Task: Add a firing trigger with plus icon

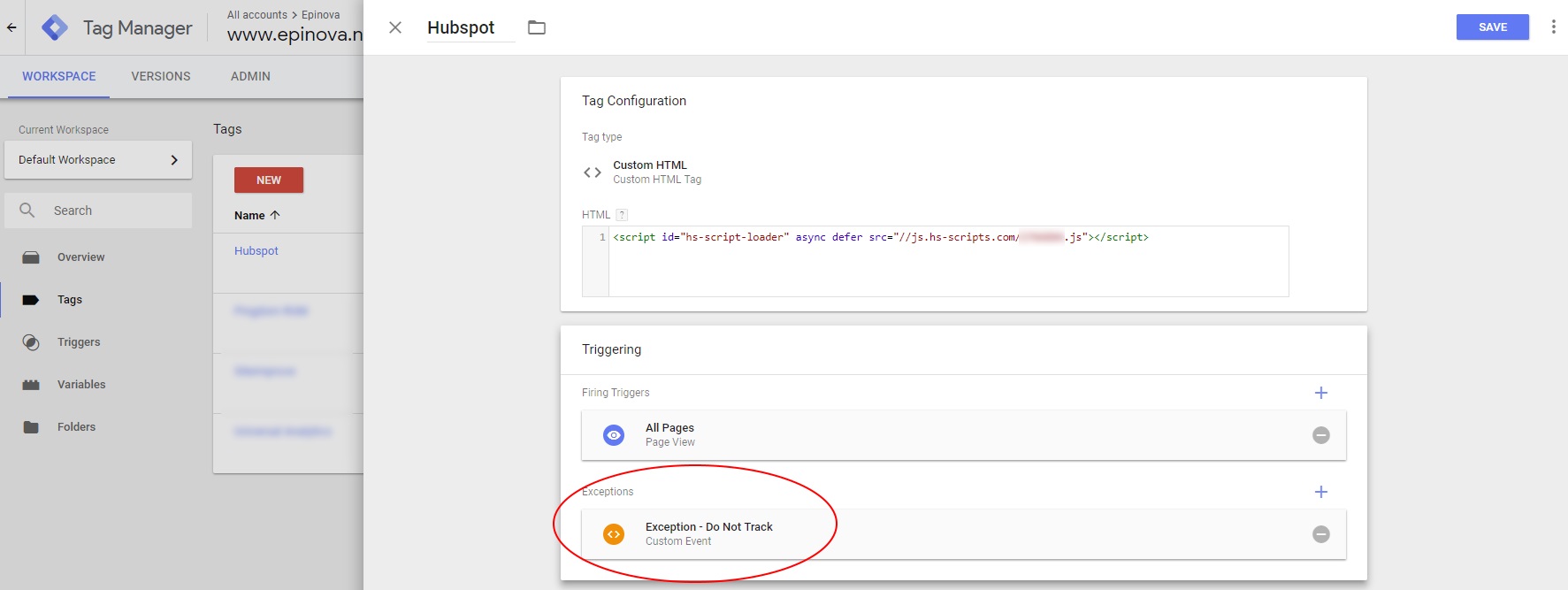Action: tap(1321, 393)
